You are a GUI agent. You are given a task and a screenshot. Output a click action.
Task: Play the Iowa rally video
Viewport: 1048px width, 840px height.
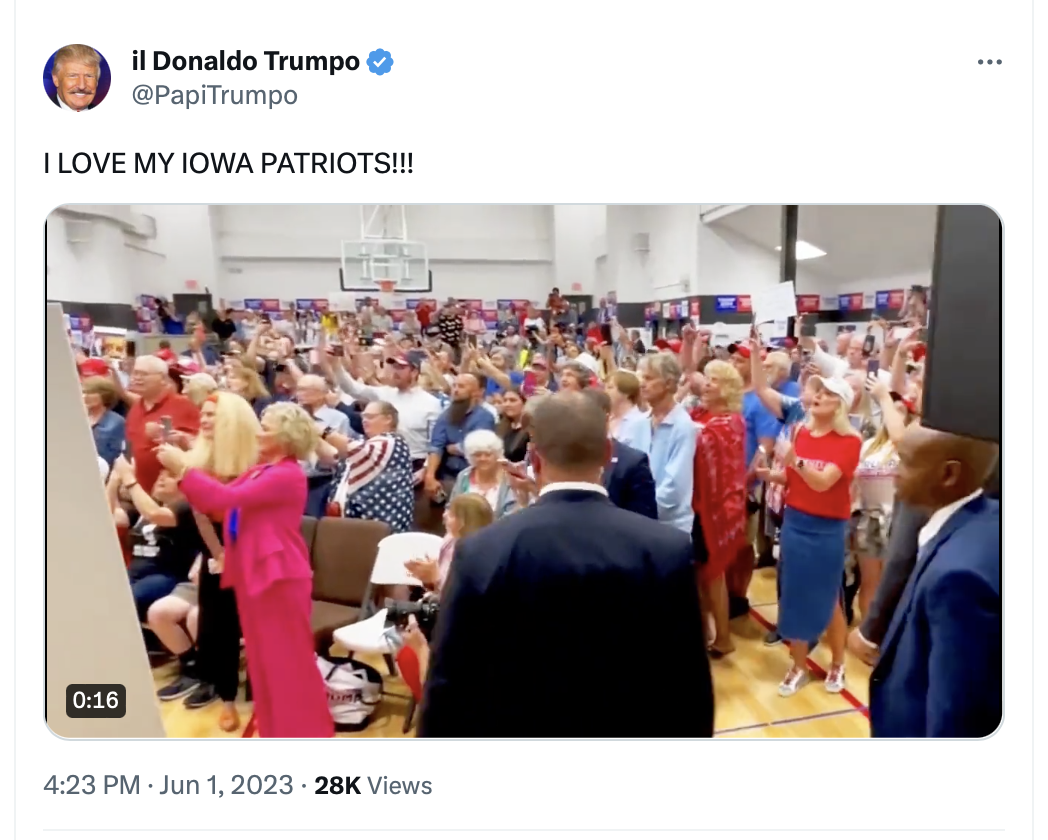coord(524,471)
